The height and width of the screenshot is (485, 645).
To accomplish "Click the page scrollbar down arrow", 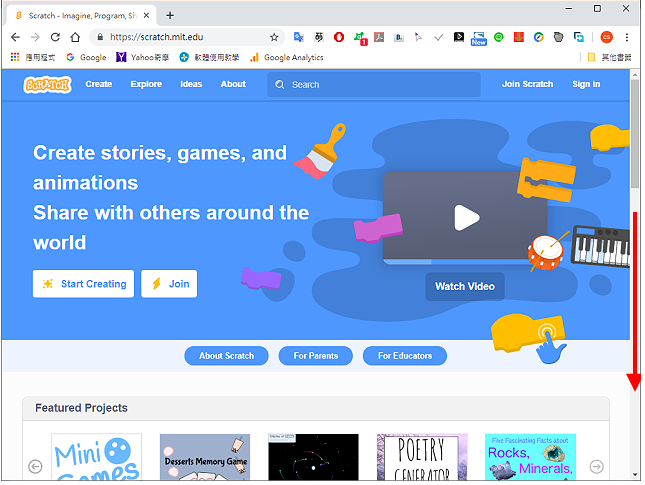I will coord(635,475).
